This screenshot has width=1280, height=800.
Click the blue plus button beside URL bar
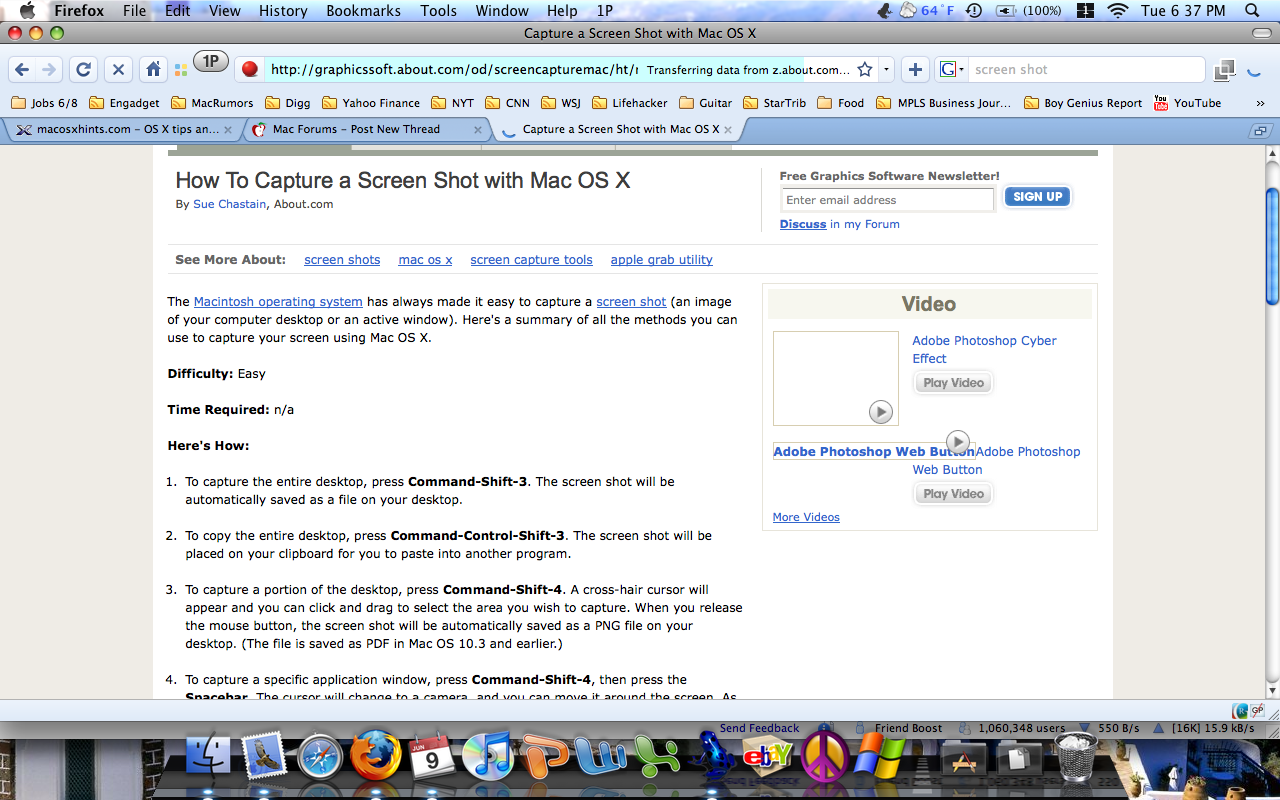(914, 70)
